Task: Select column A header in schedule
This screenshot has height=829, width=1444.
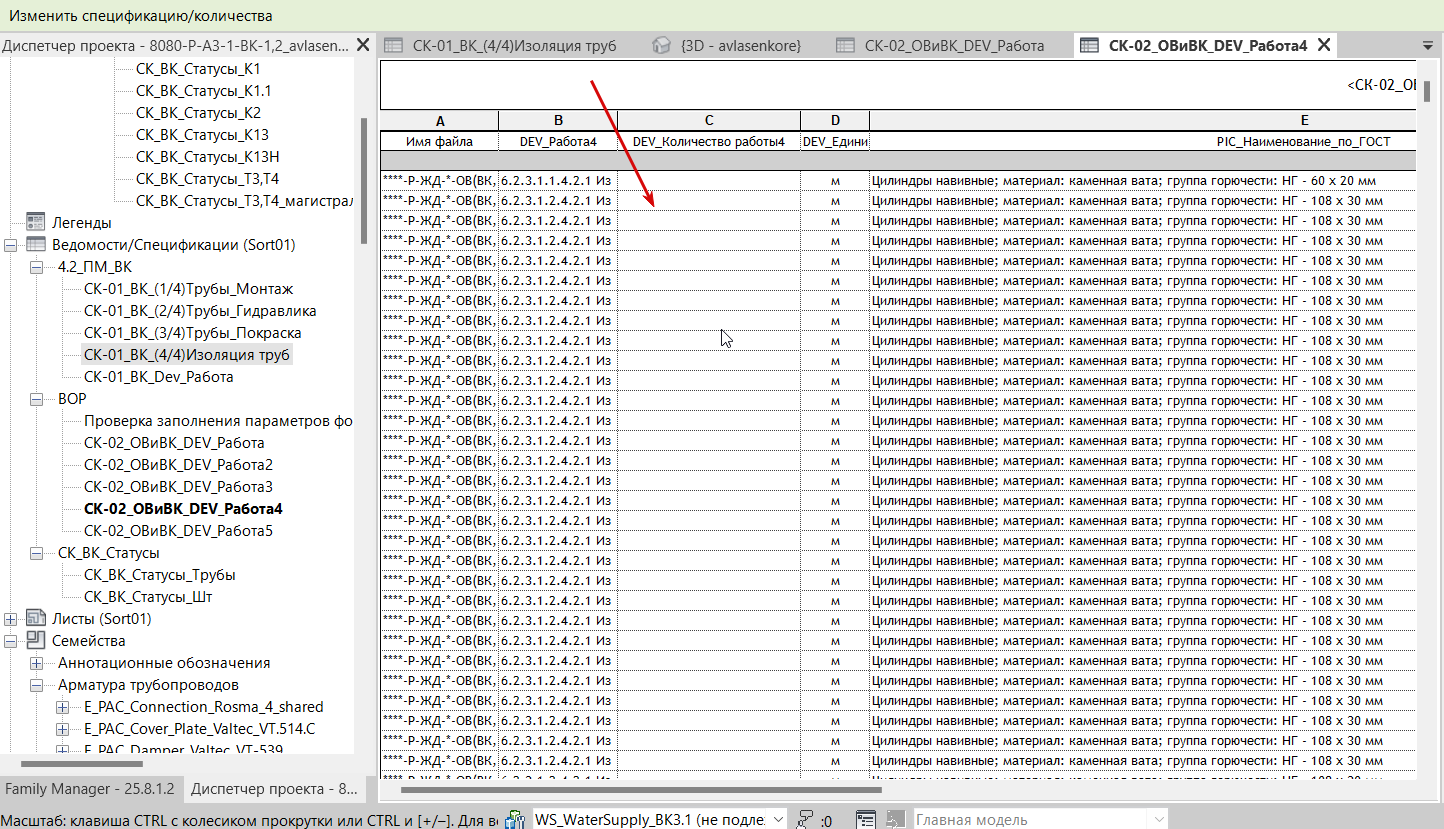Action: tap(440, 121)
